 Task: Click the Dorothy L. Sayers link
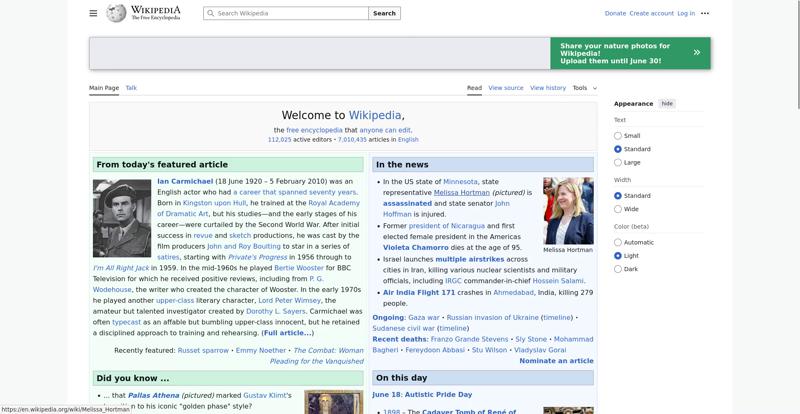click(276, 311)
